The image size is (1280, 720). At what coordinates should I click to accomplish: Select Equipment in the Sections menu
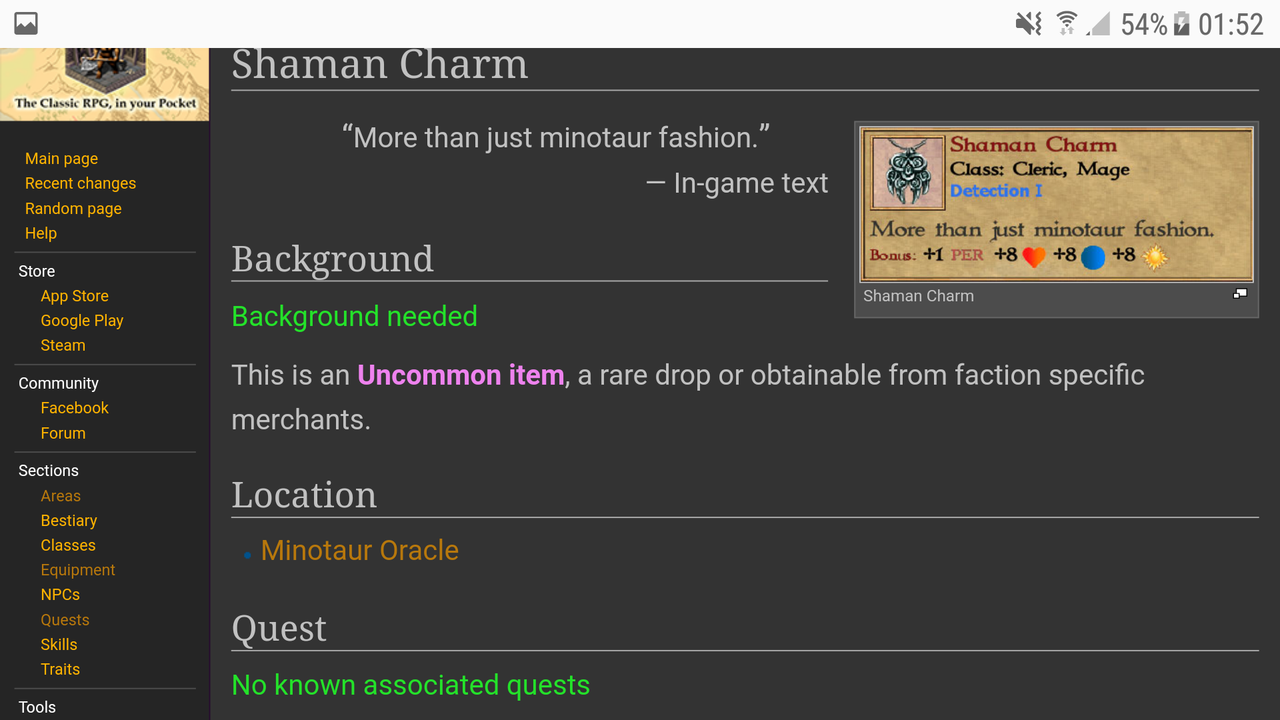pos(78,570)
